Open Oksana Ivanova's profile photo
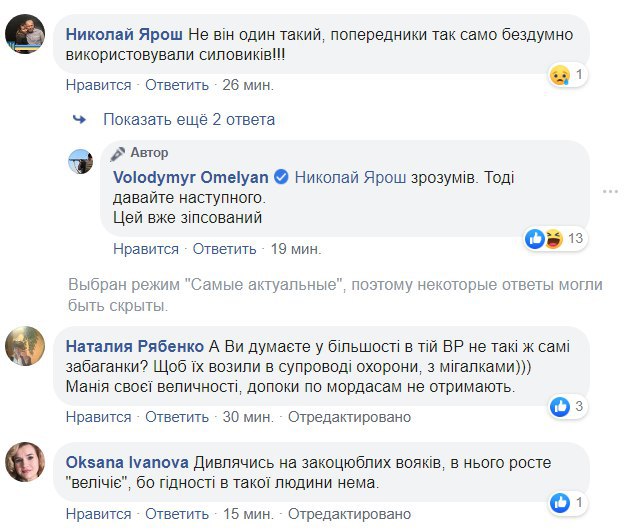628x531 pixels. [x=26, y=460]
